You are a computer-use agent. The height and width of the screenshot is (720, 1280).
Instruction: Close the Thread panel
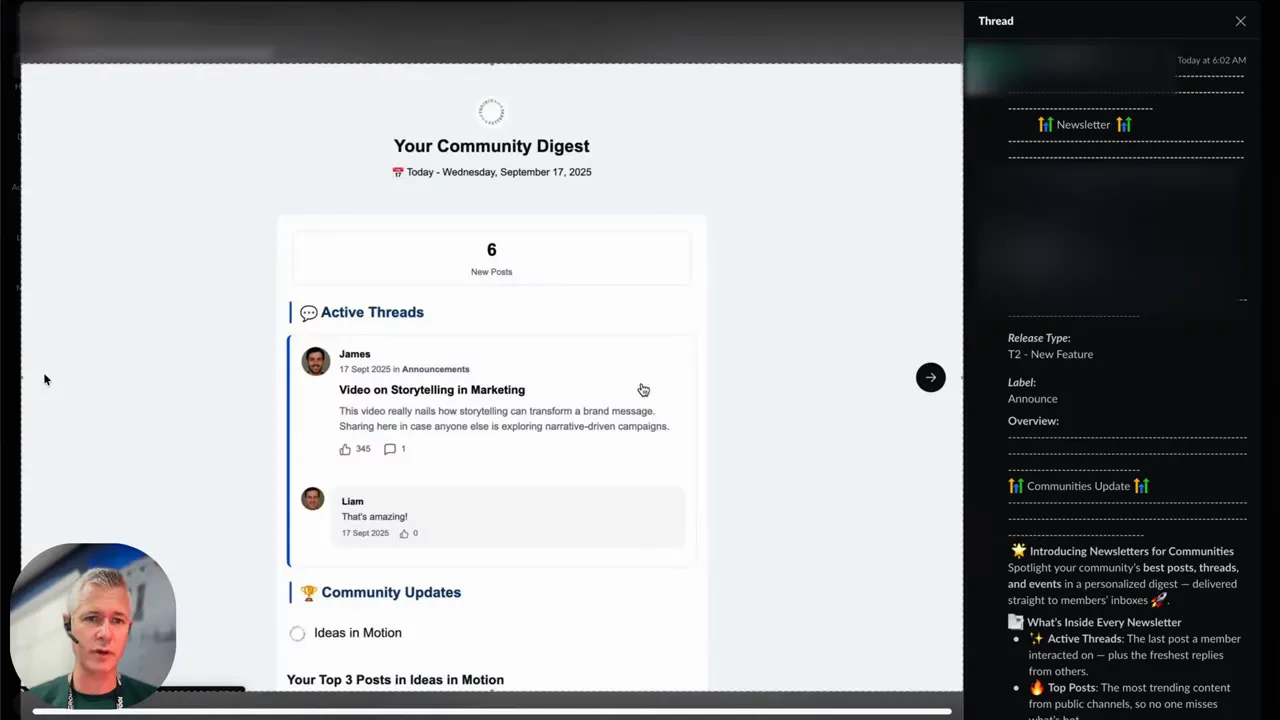coord(1240,21)
